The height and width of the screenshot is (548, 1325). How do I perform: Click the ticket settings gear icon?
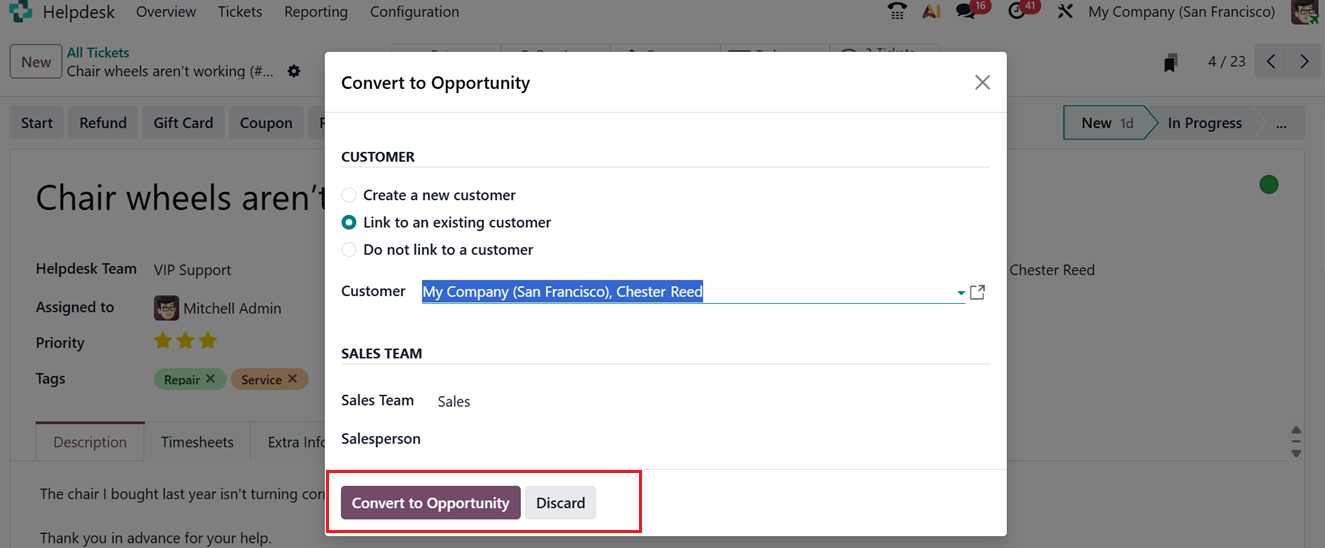pos(293,71)
